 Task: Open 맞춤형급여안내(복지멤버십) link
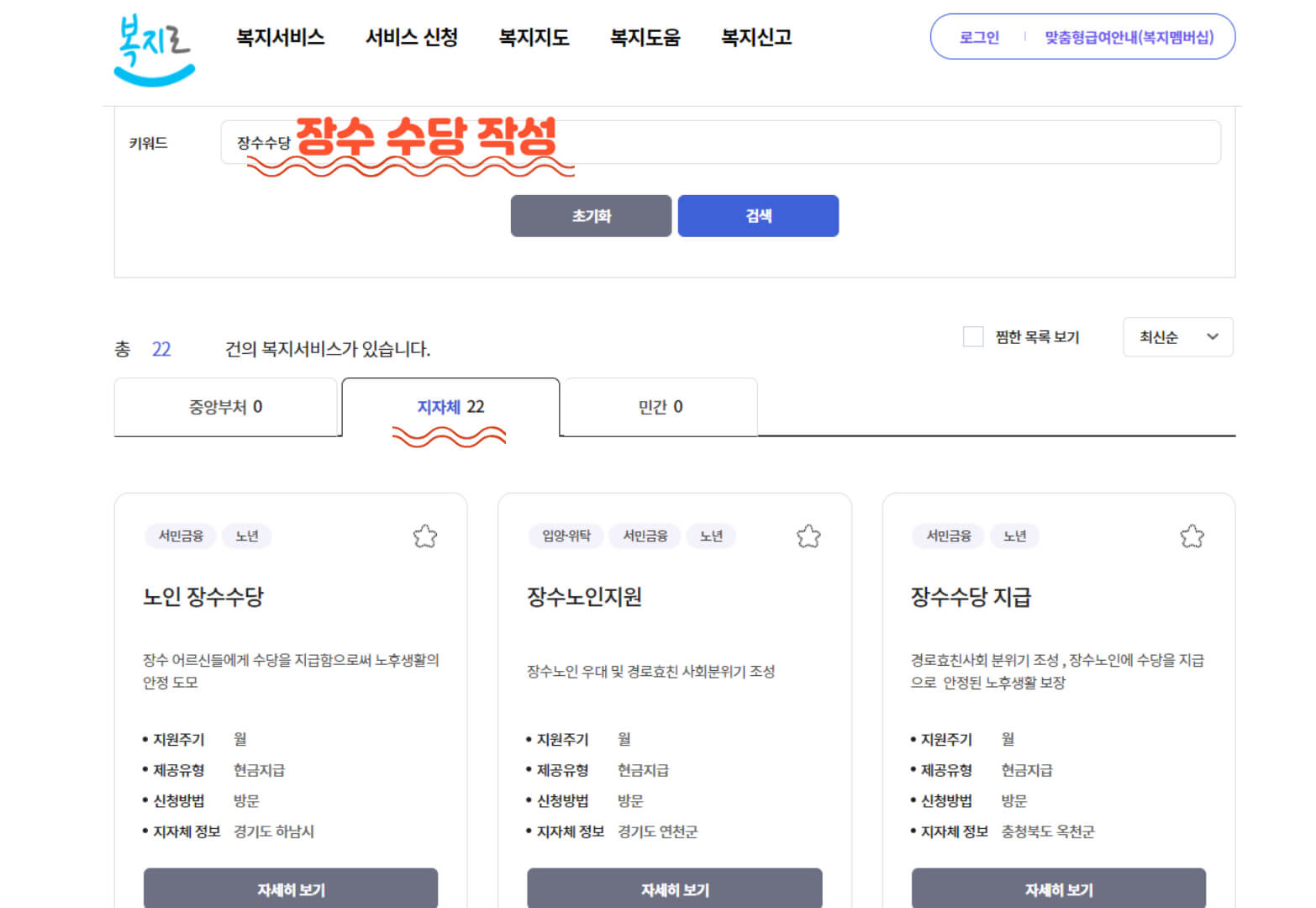(1127, 37)
